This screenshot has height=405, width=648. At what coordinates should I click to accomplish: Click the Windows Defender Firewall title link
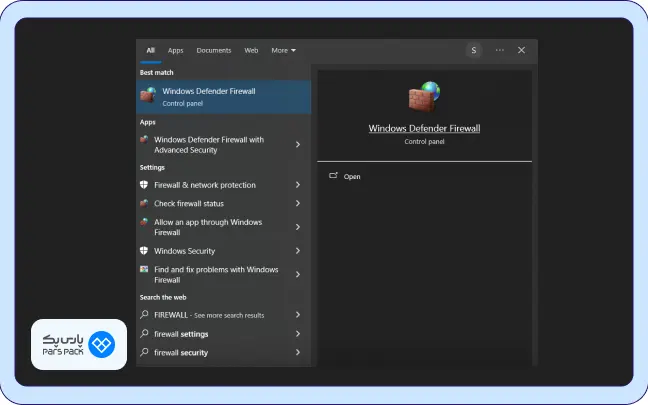pos(424,129)
